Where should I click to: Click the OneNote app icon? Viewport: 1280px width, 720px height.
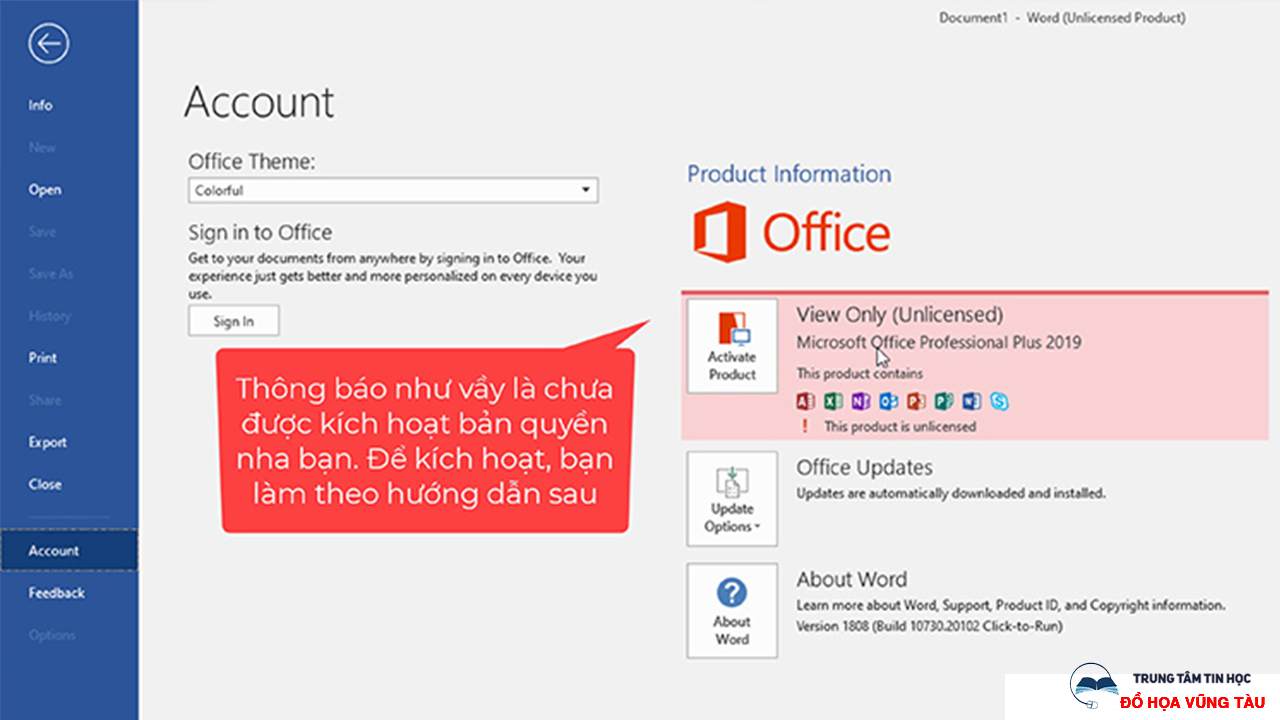[861, 402]
